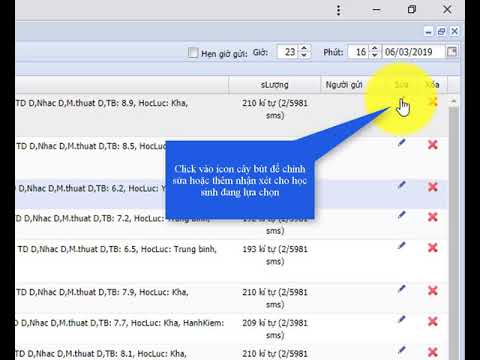
Task: Select the text 'TB: 8.9, HocLuc: Kha'
Action: (x=147, y=103)
